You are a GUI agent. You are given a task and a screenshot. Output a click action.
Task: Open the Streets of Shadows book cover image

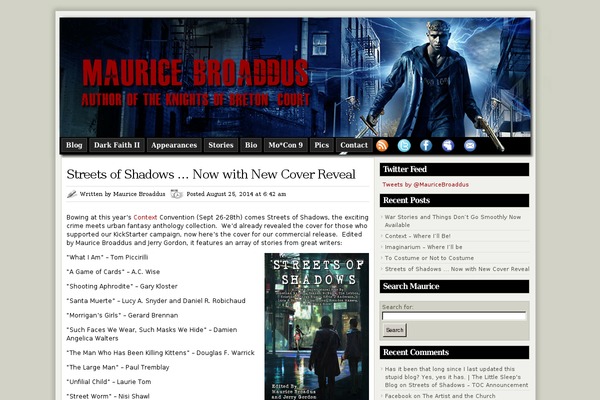tap(317, 327)
